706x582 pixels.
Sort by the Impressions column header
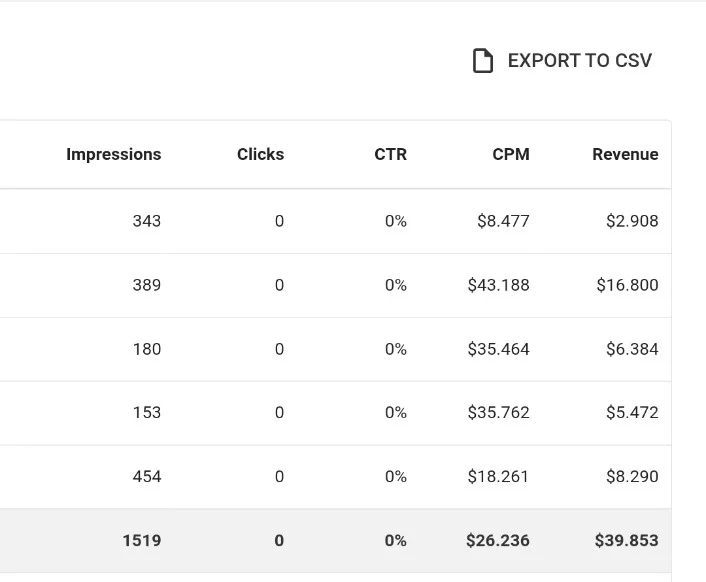(113, 154)
